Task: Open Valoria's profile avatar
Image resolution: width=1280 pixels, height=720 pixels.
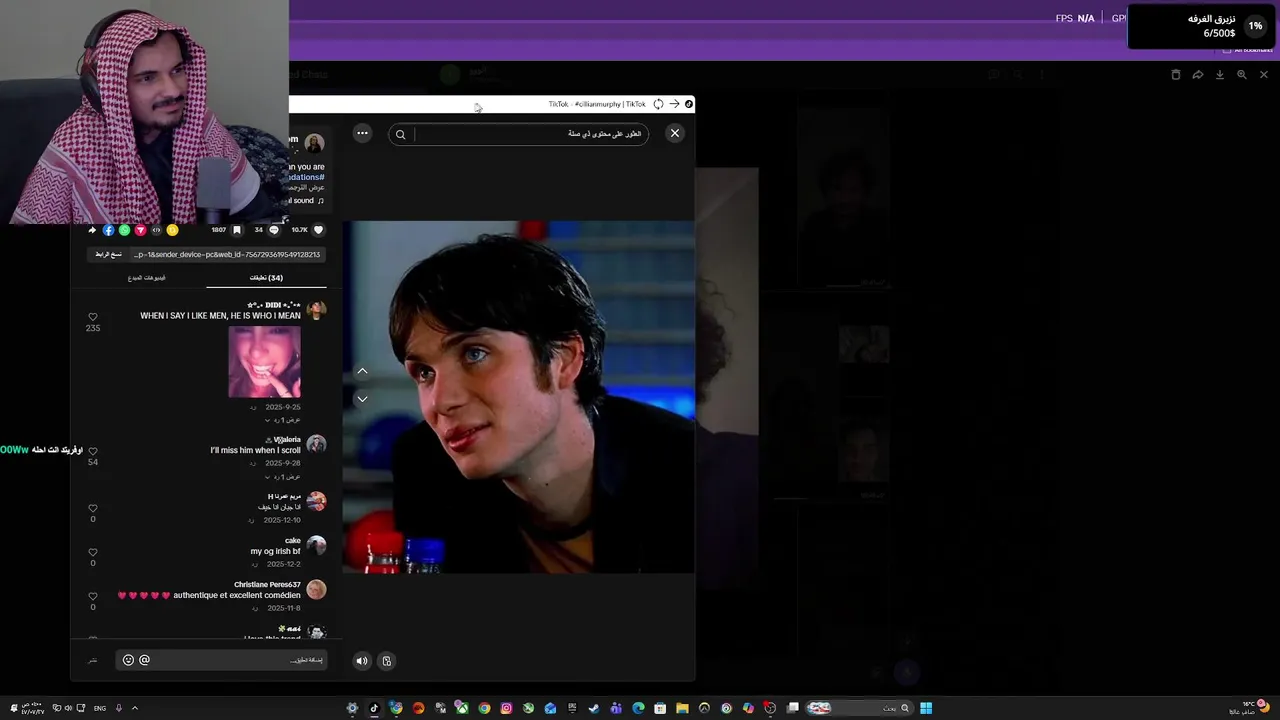Action: point(316,444)
